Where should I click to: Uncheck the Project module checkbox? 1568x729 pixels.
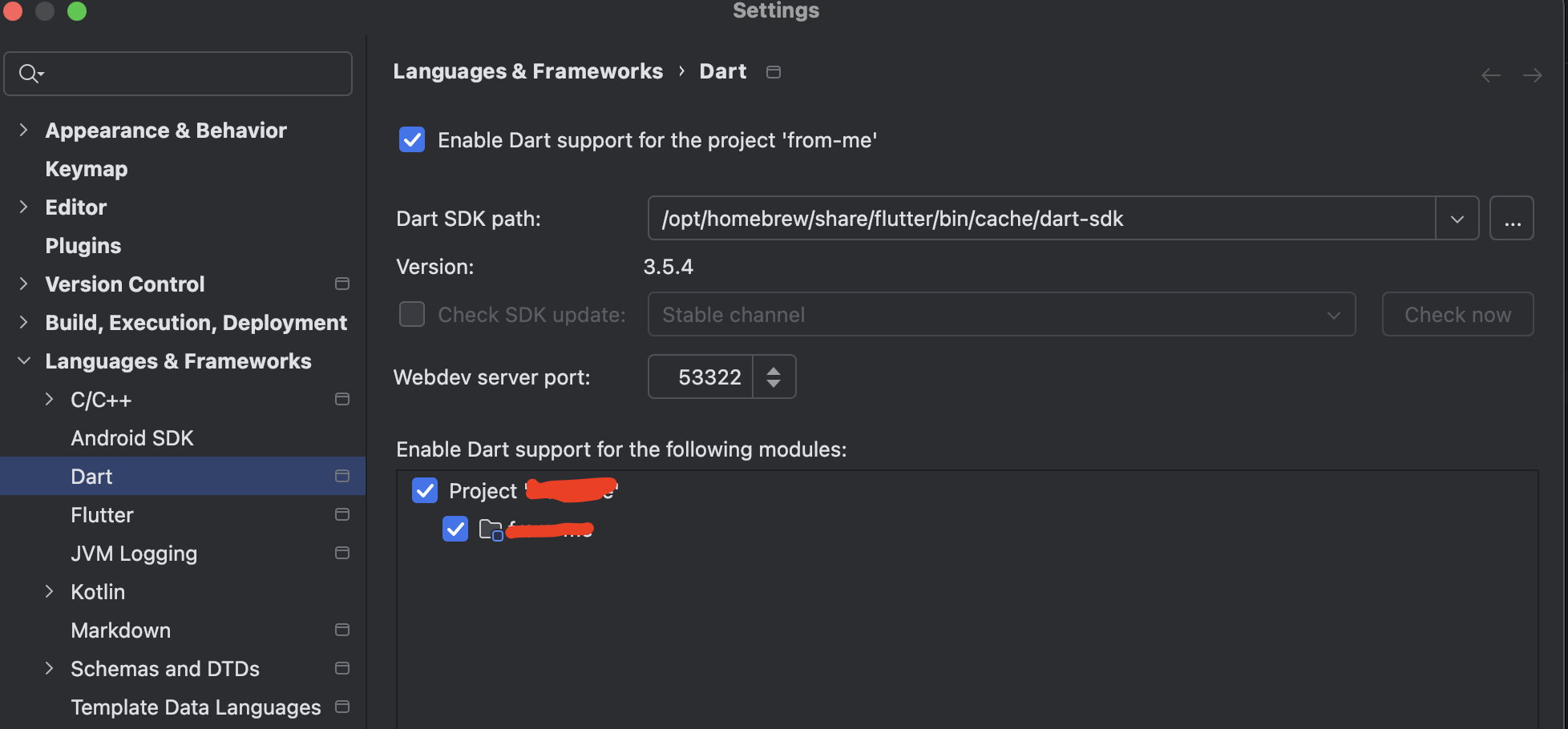[x=425, y=490]
